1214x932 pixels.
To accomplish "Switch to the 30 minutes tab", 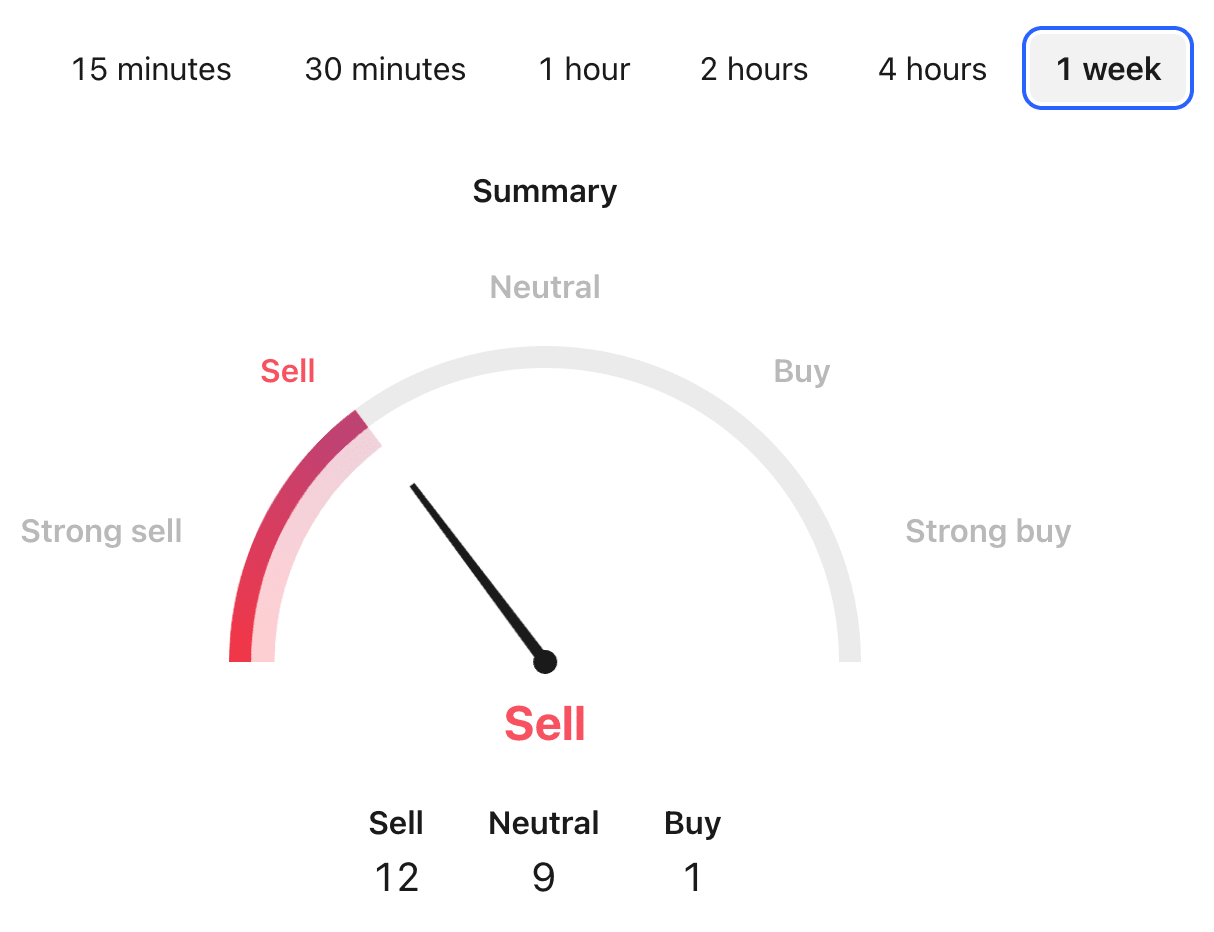I will [x=385, y=69].
